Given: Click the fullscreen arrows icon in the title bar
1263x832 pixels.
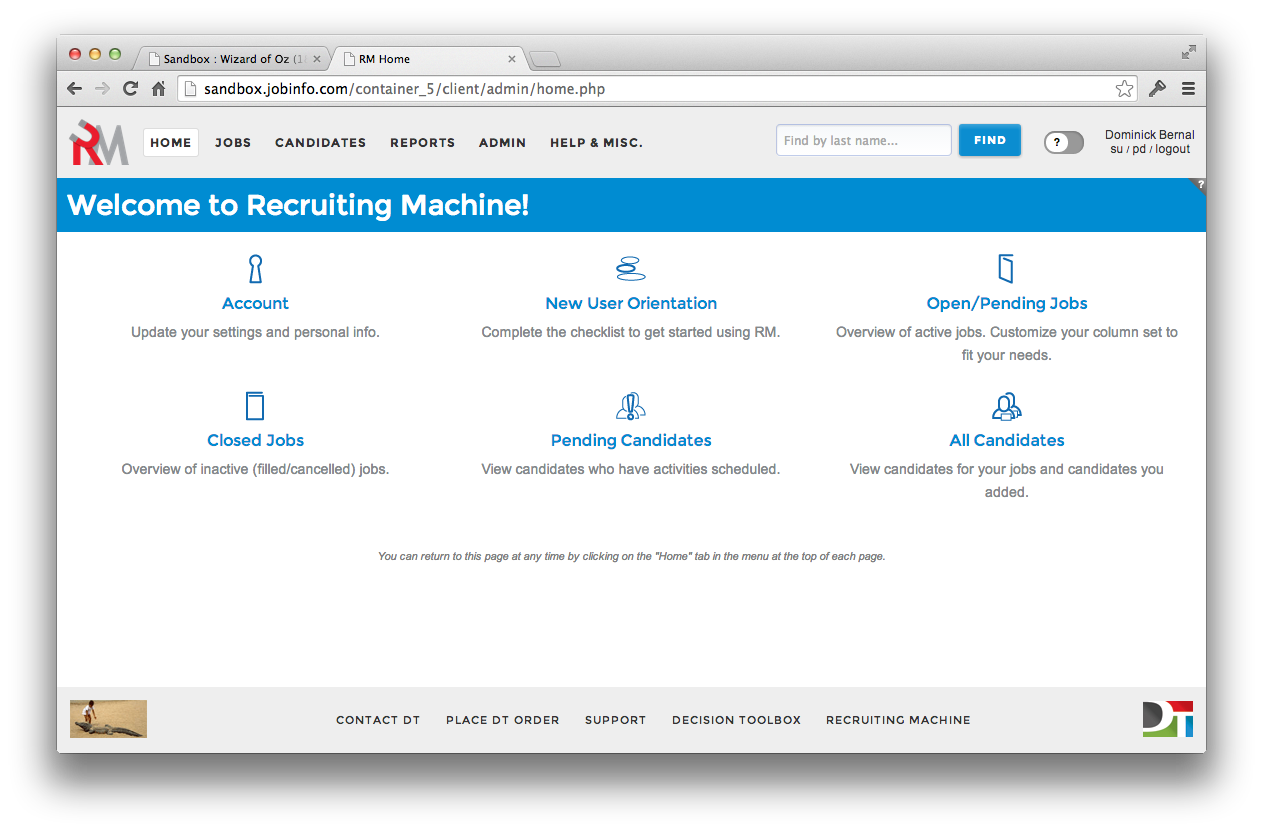Looking at the screenshot, I should coord(1188,52).
